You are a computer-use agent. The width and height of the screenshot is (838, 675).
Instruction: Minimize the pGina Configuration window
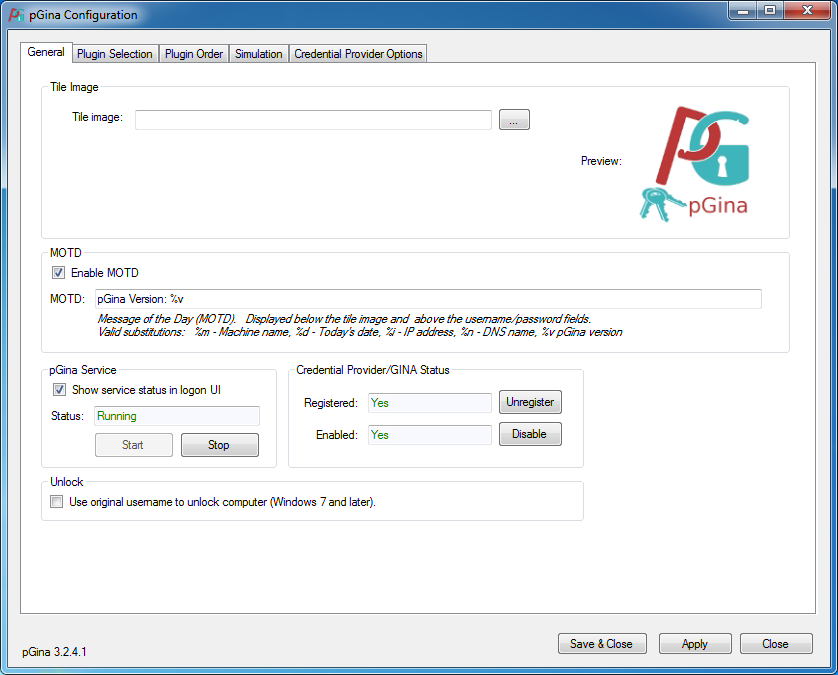click(742, 10)
